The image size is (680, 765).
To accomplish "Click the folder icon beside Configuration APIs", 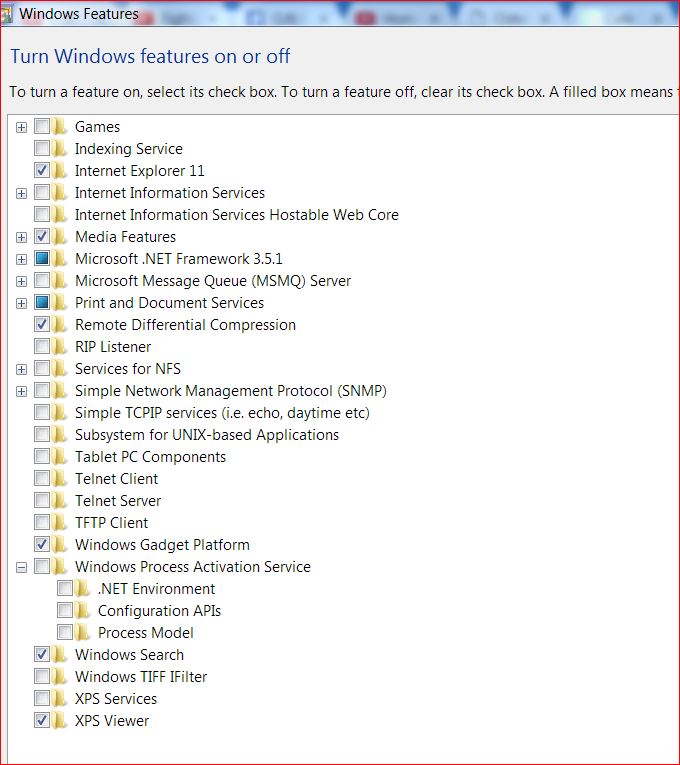I will [82, 610].
